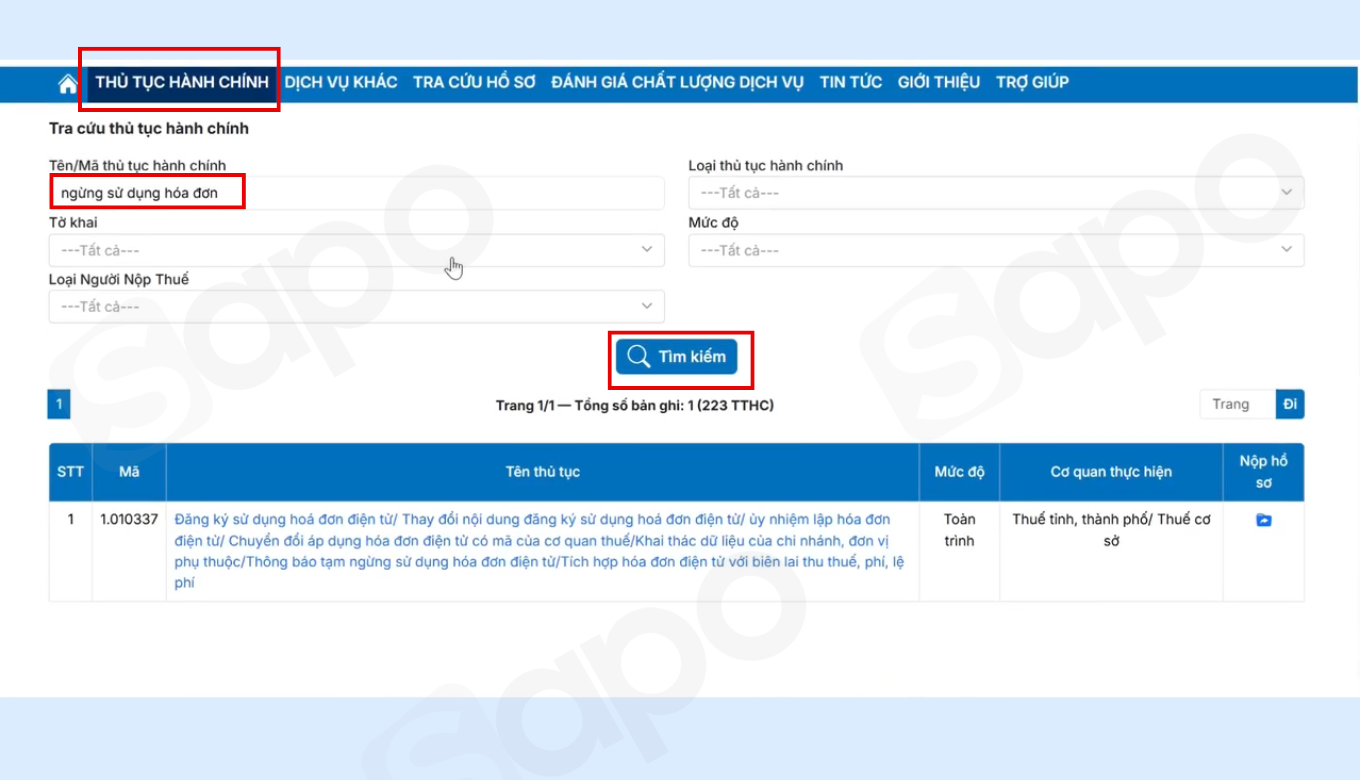Open the Mức độ dropdown
1360x780 pixels.
click(x=995, y=250)
